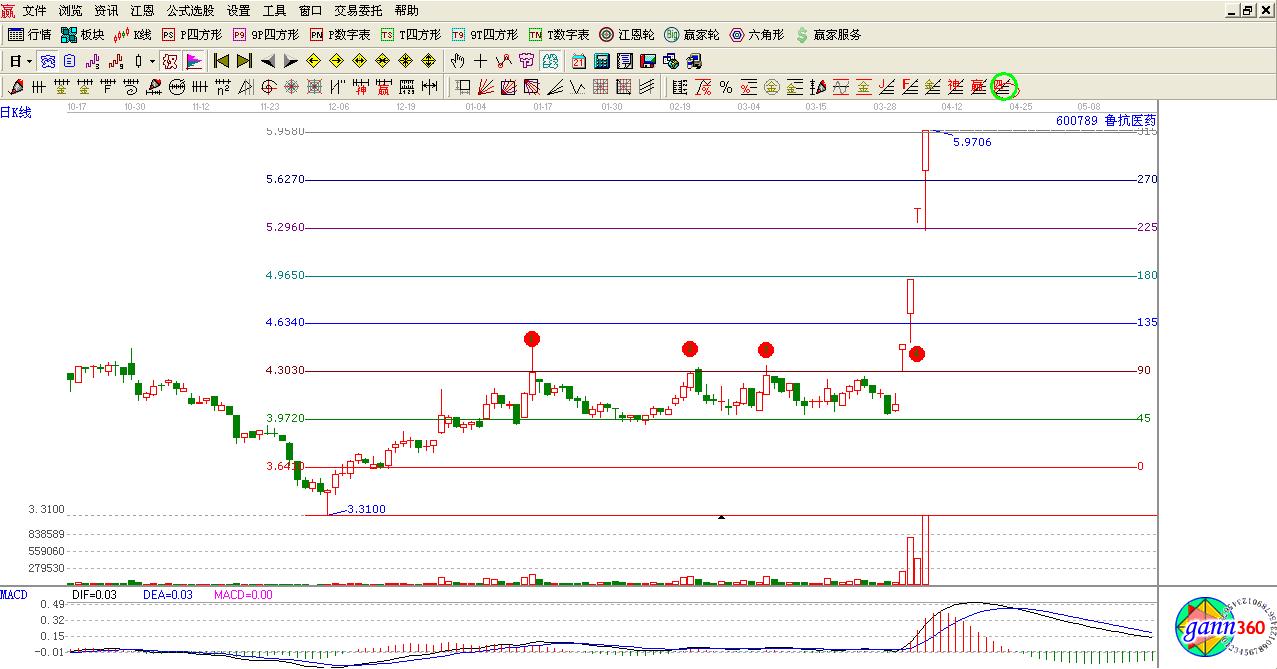Select the percent (%) line tool

click(x=725, y=87)
